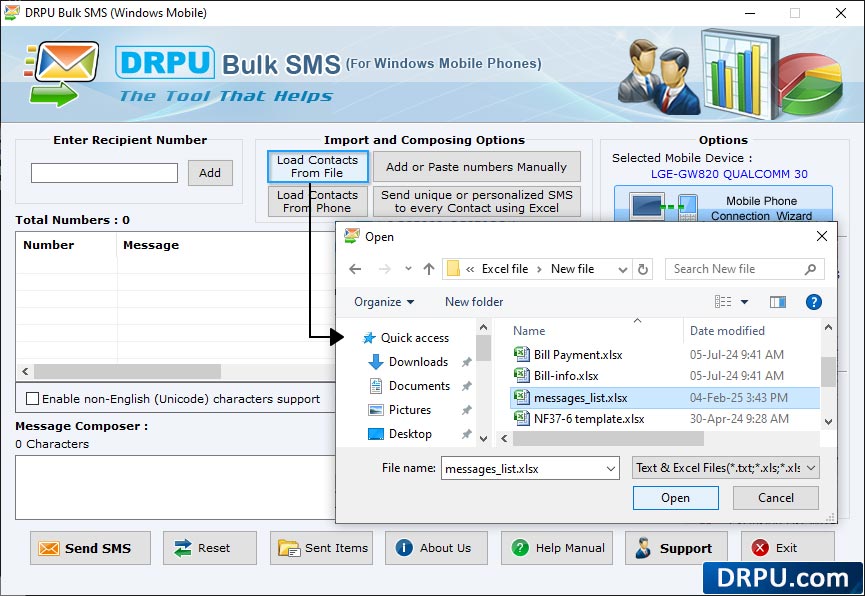
Task: Click the Pictures folder icon
Action: [x=376, y=410]
